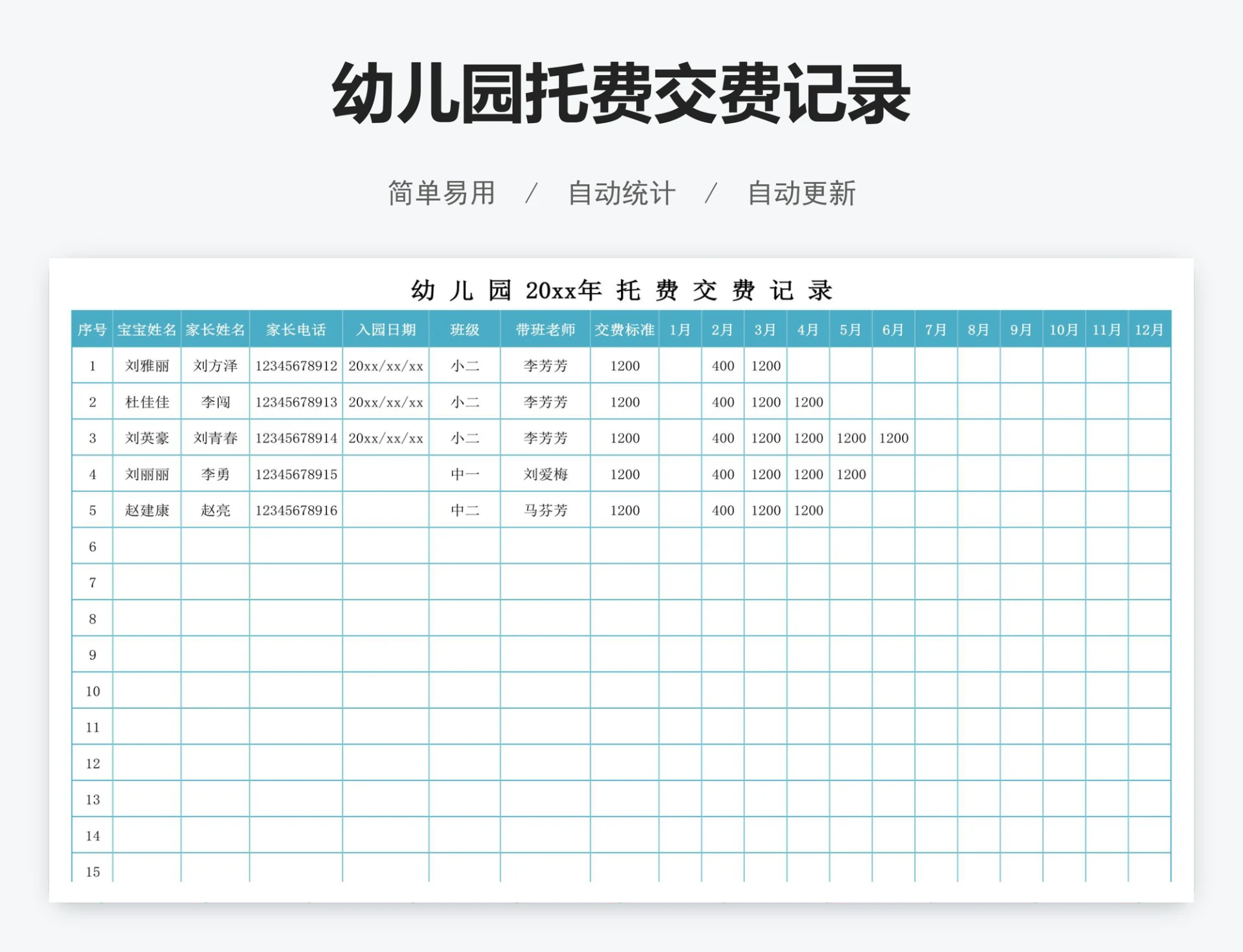This screenshot has height=952, width=1243.
Task: Click row number 10 cell
Action: click(x=93, y=691)
